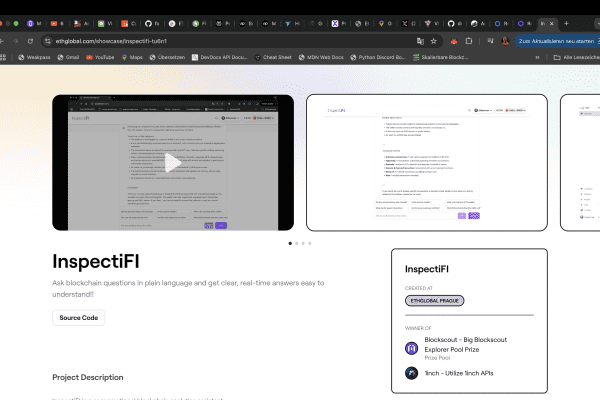The image size is (600, 400).
Task: Switch to the YouTube tab
Action: [x=57, y=23]
